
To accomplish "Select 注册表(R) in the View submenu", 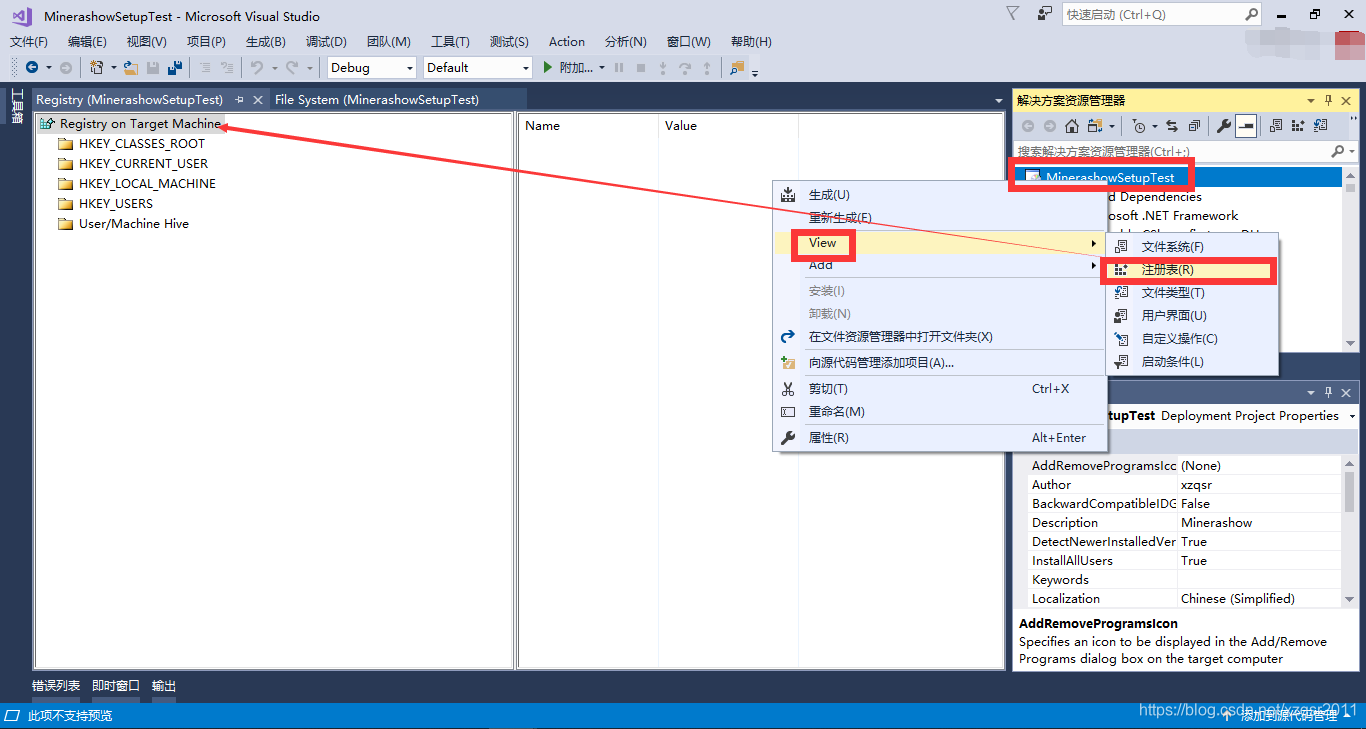I will (x=1191, y=270).
